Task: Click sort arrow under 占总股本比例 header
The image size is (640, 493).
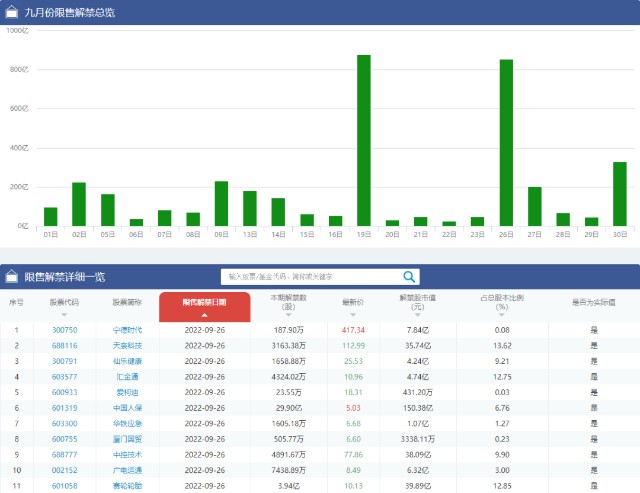Action: point(502,315)
